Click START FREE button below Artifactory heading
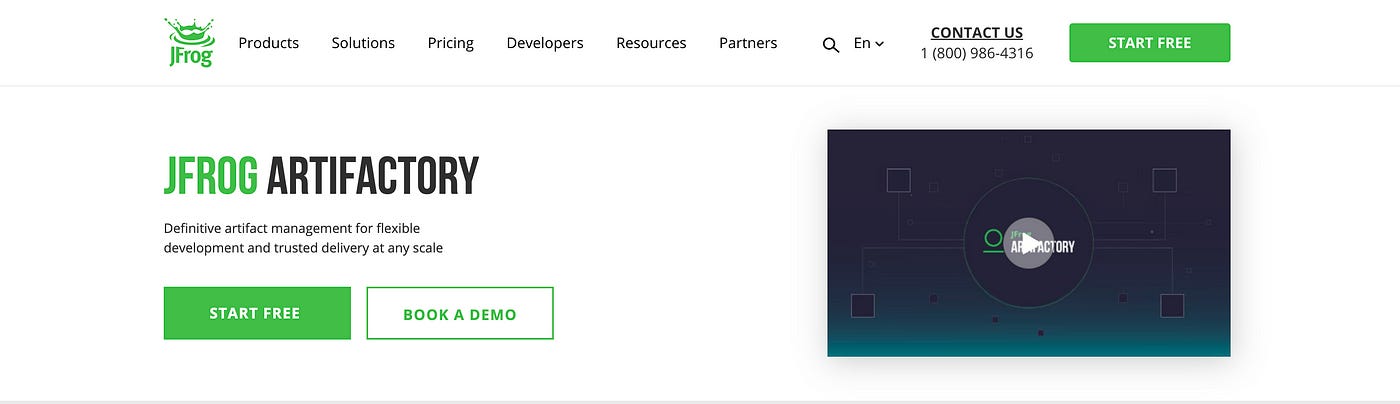 (257, 313)
